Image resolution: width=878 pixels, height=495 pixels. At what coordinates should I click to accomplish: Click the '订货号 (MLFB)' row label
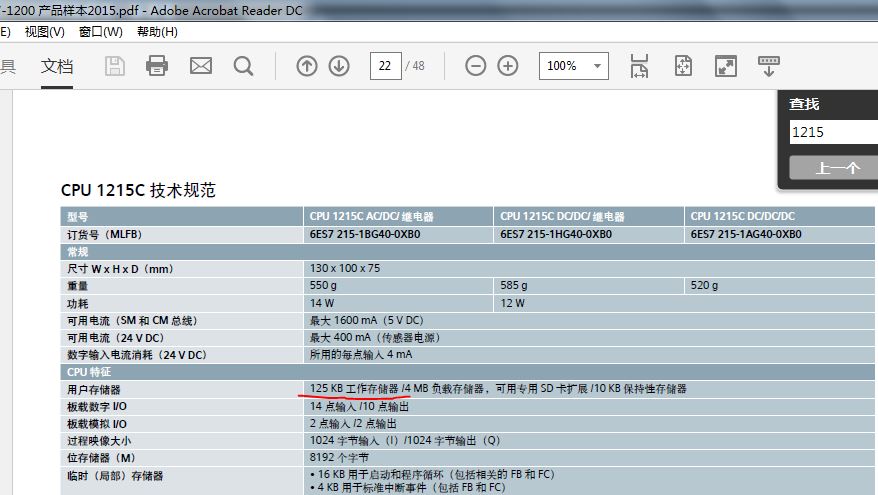pyautogui.click(x=105, y=234)
